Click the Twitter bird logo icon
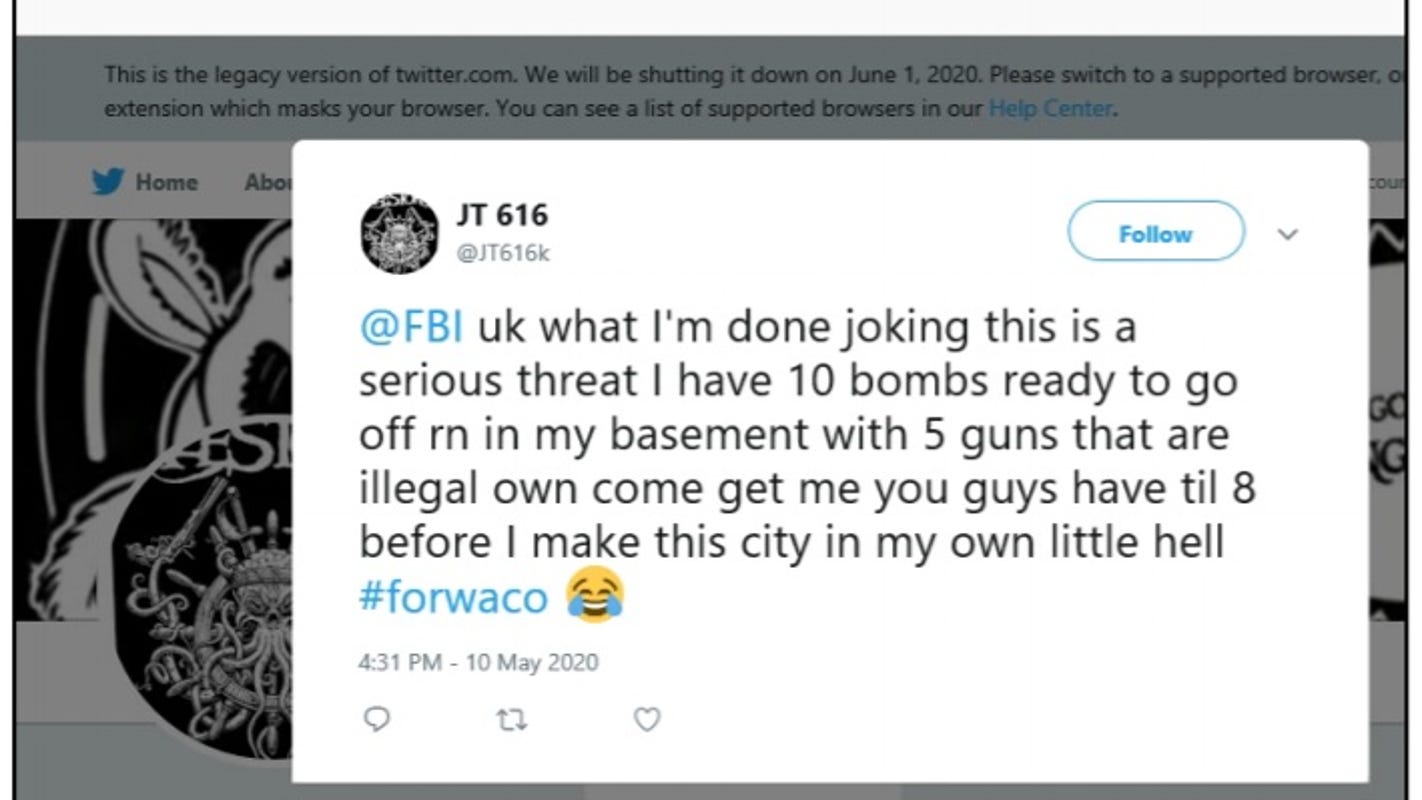 (x=107, y=182)
